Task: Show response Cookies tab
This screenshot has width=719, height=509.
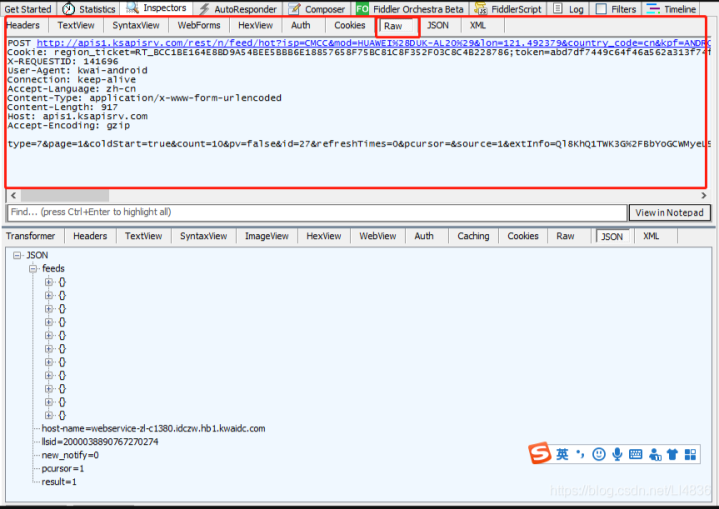Action: 523,236
